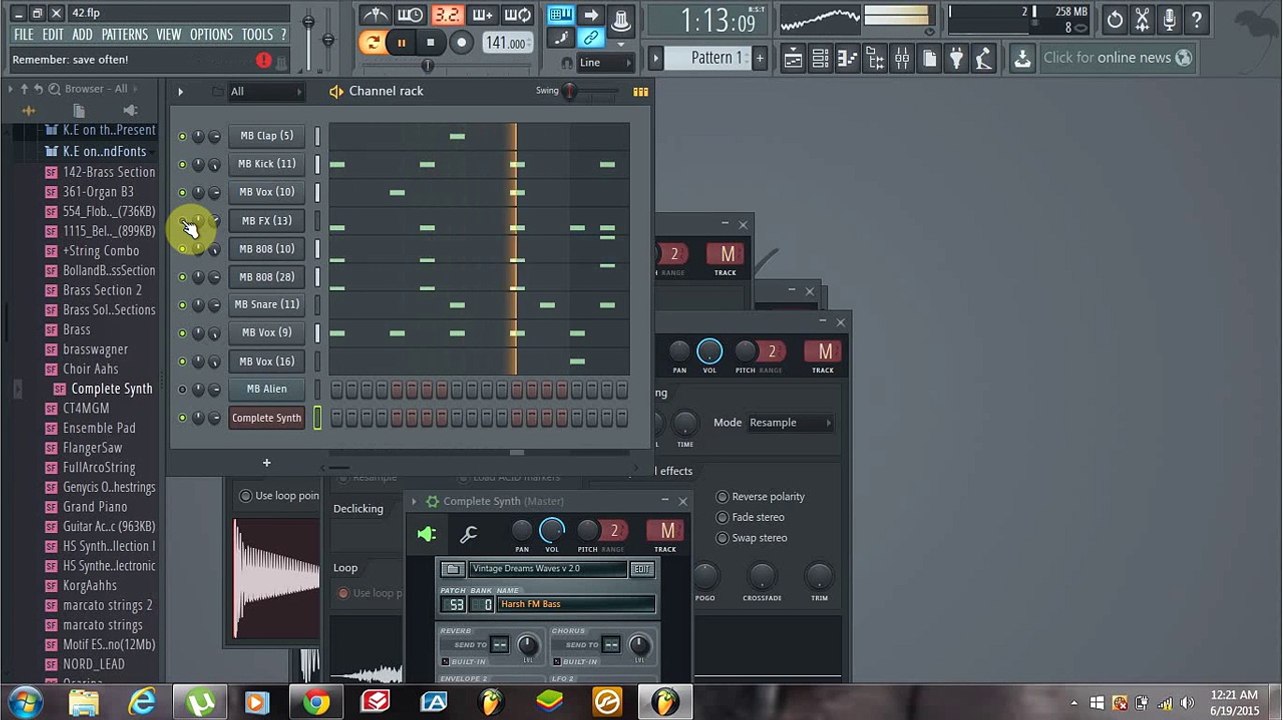
Task: Click the record button
Action: pos(461,42)
